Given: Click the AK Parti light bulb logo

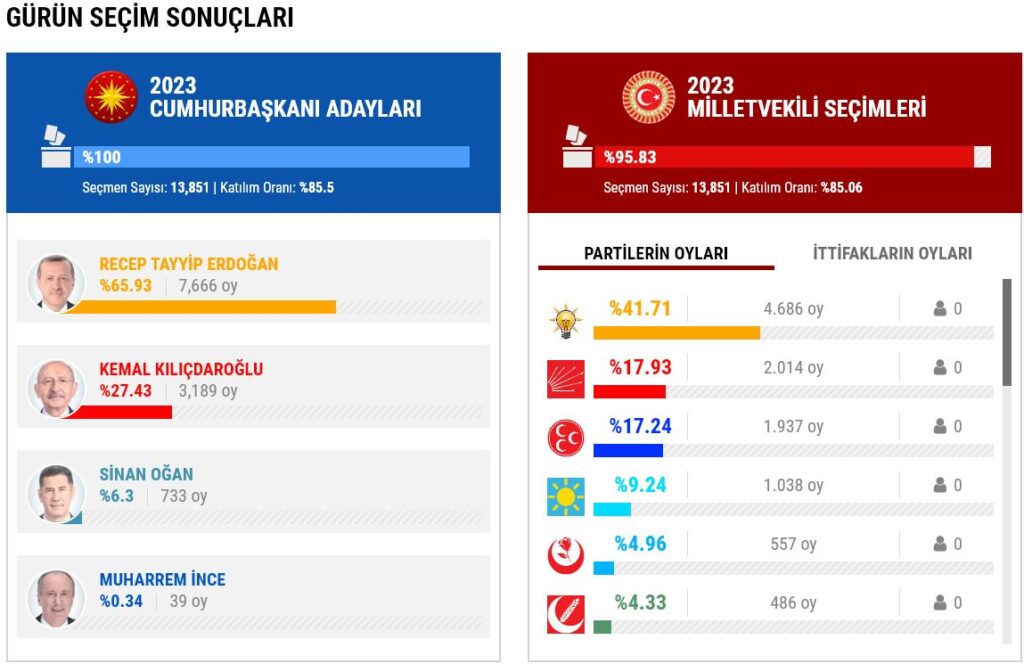Looking at the screenshot, I should (565, 321).
